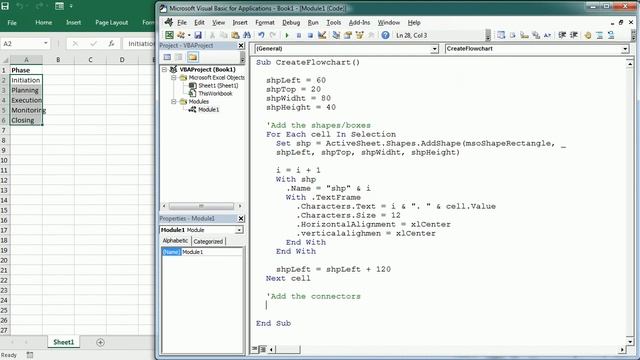This screenshot has height=360, width=640.
Task: Collapse the Microsoft Excel Objects folder
Action: pos(173,78)
